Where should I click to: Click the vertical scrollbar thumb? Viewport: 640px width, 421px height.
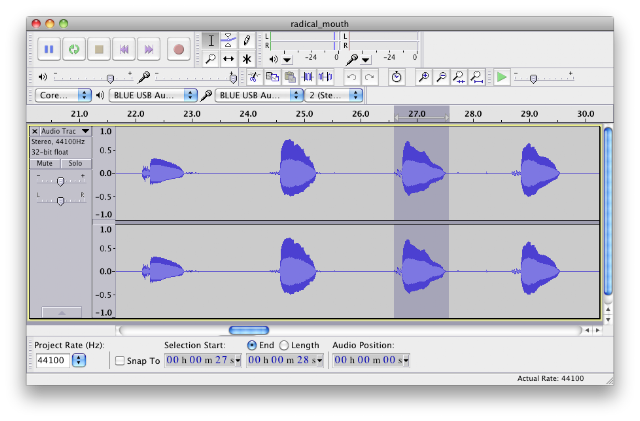coord(608,210)
